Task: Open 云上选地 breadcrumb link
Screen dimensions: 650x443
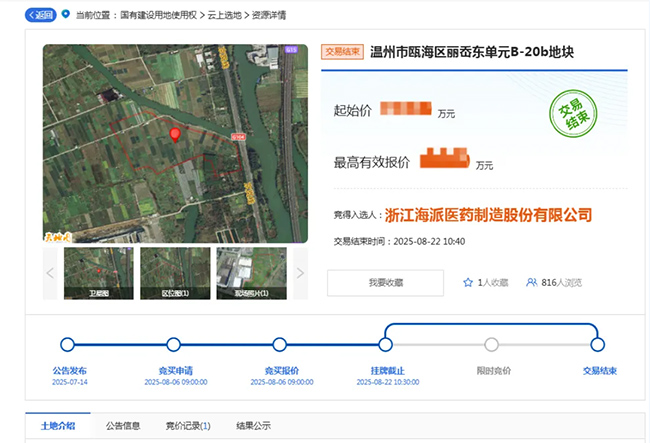Action: click(x=224, y=15)
